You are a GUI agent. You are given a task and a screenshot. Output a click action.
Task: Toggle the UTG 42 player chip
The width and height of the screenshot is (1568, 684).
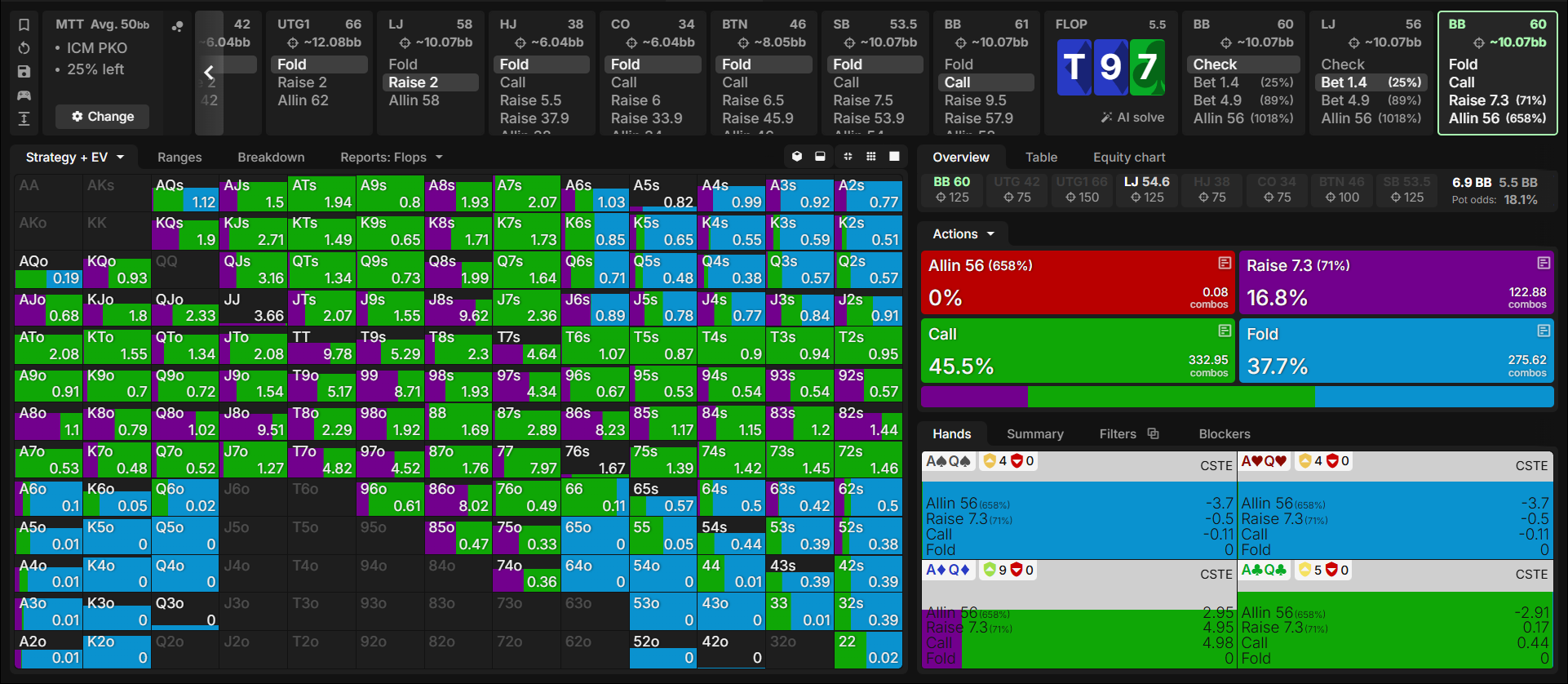(1017, 189)
